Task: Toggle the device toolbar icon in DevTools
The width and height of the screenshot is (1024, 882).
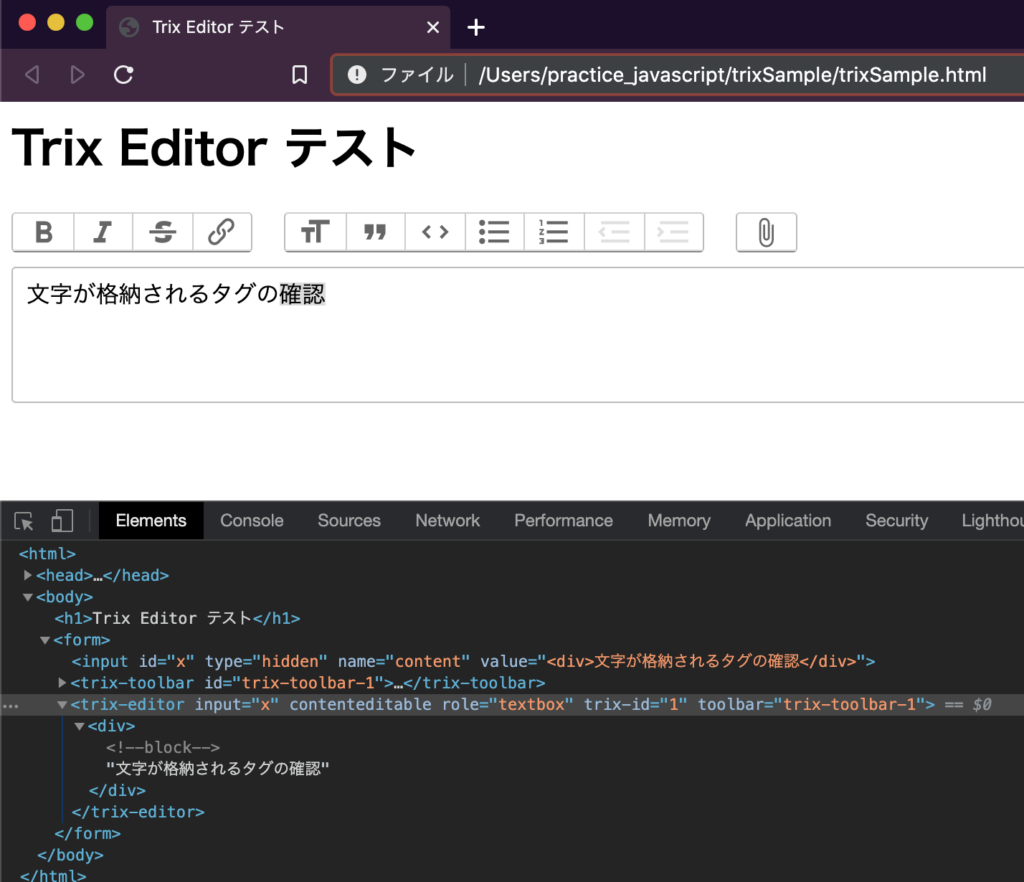Action: [x=62, y=520]
